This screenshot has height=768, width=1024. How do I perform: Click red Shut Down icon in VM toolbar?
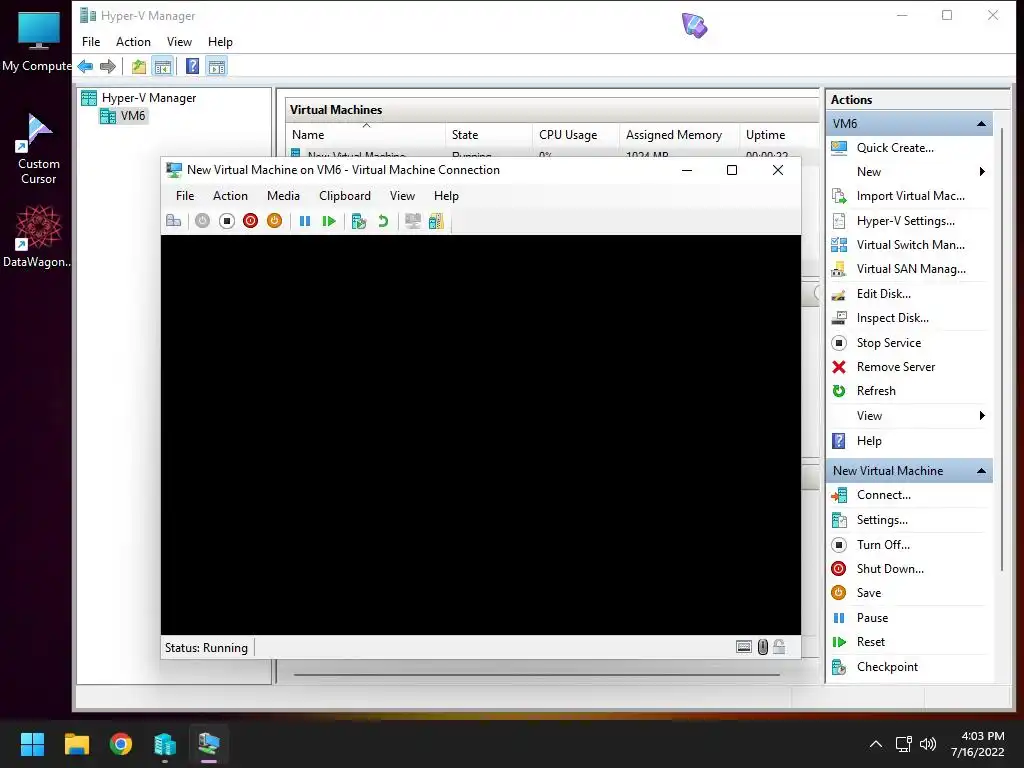tap(250, 221)
